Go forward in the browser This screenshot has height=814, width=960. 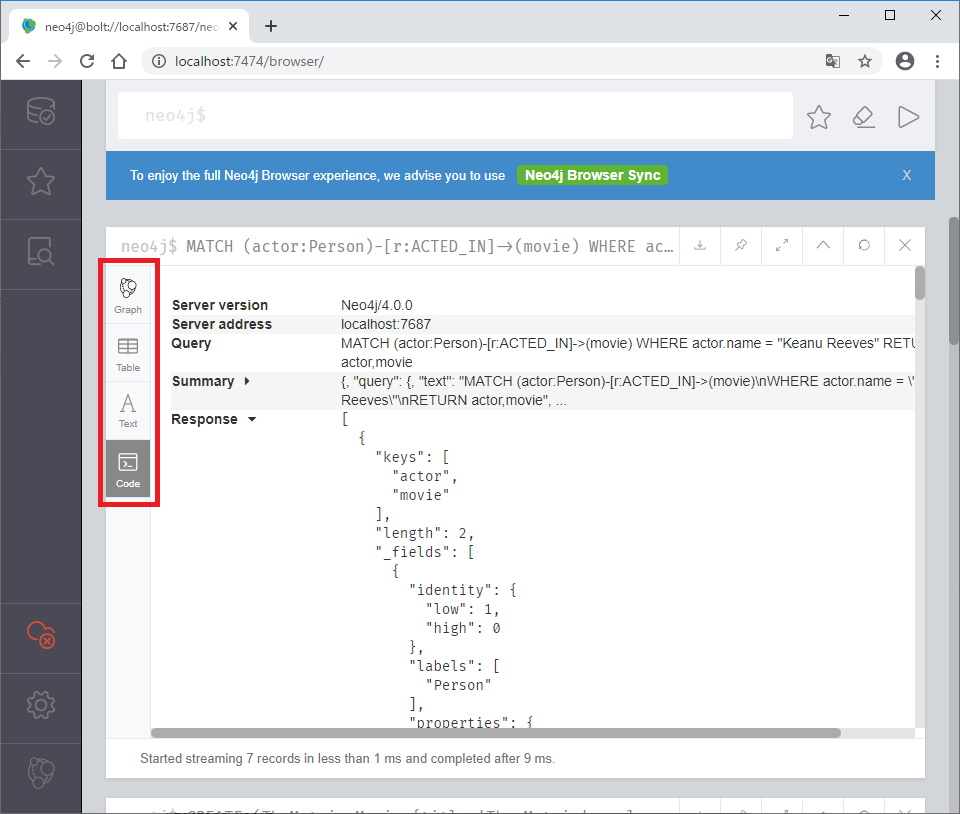coord(55,61)
